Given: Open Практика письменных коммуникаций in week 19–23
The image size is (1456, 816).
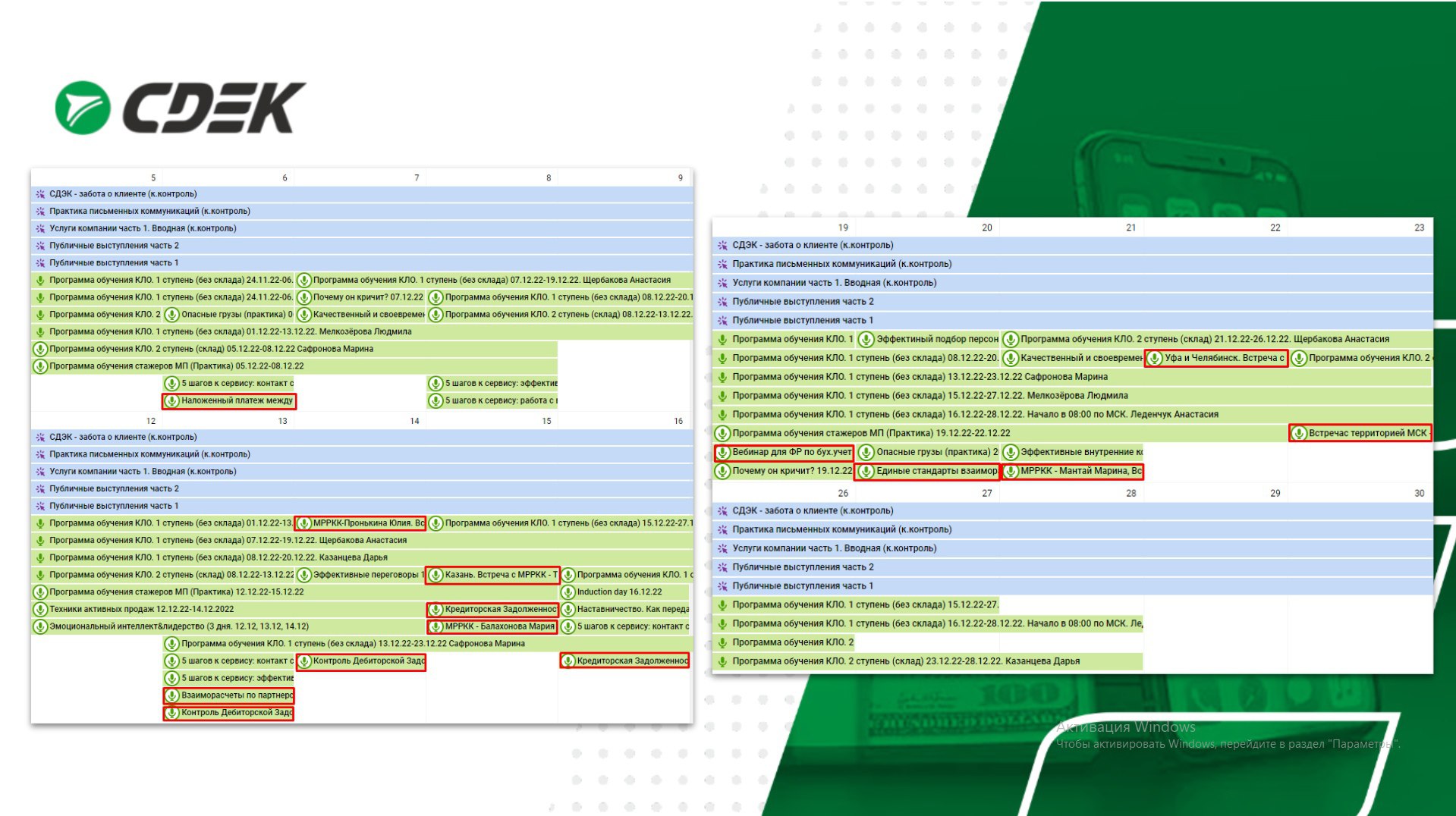Looking at the screenshot, I should pos(1072,264).
